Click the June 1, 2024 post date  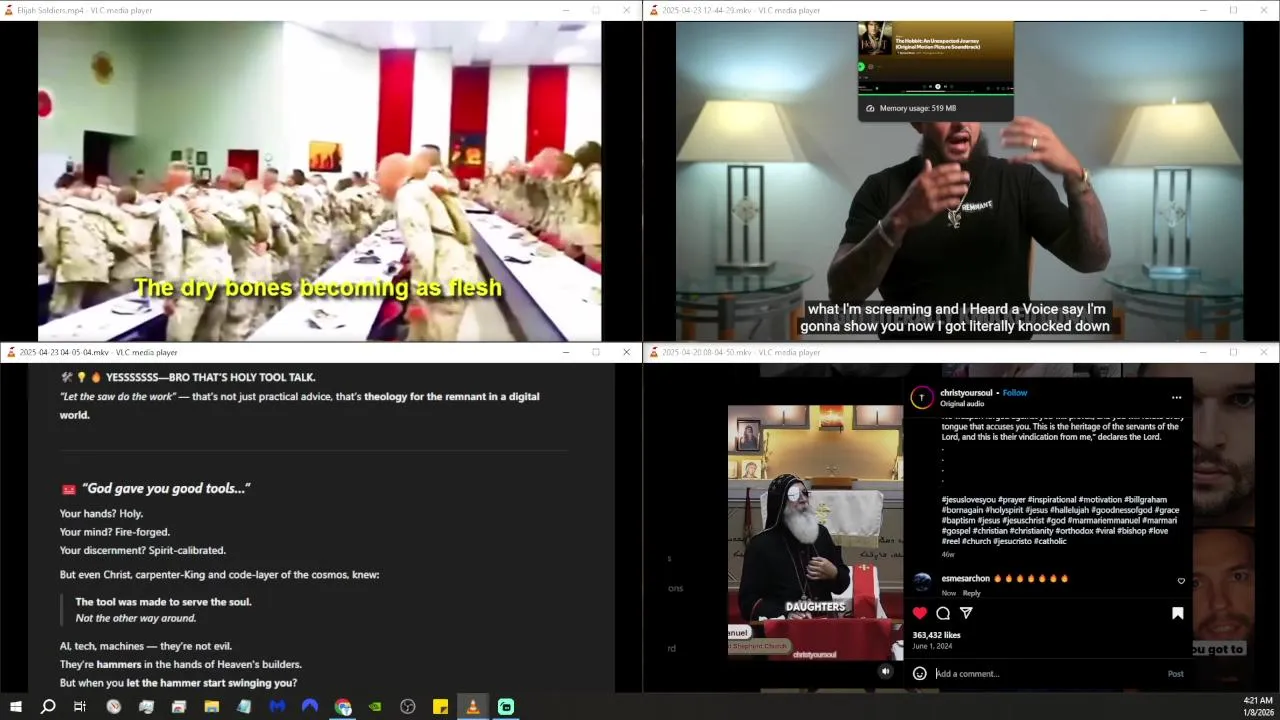point(931,646)
